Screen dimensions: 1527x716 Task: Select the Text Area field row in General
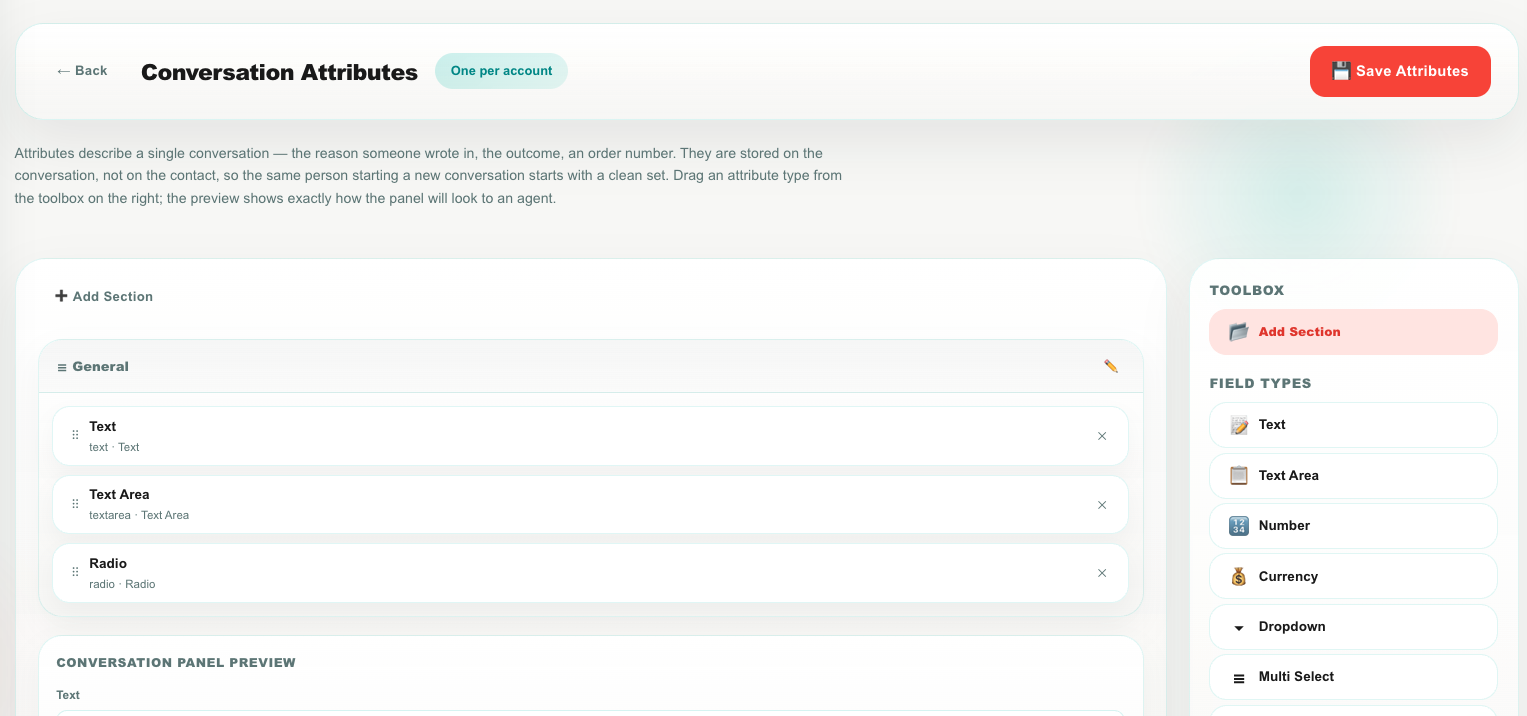click(x=590, y=504)
